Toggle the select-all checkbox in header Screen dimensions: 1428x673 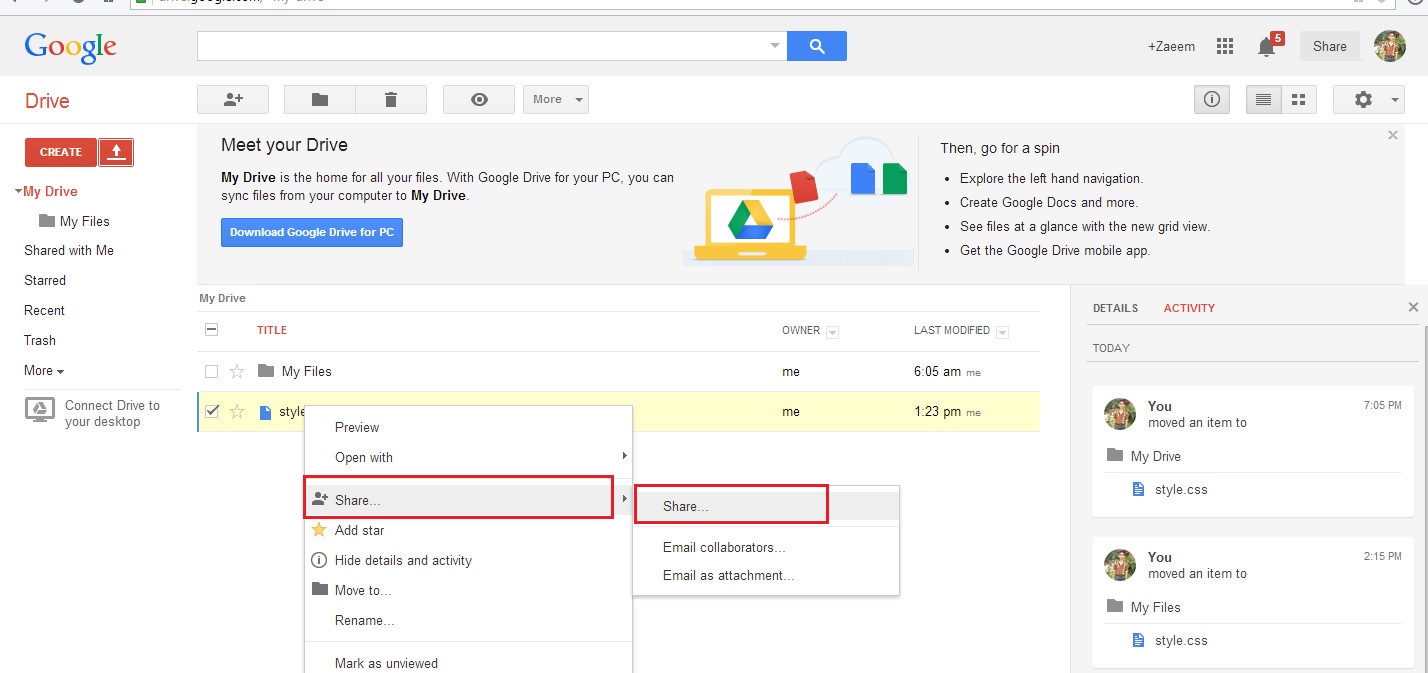point(211,329)
